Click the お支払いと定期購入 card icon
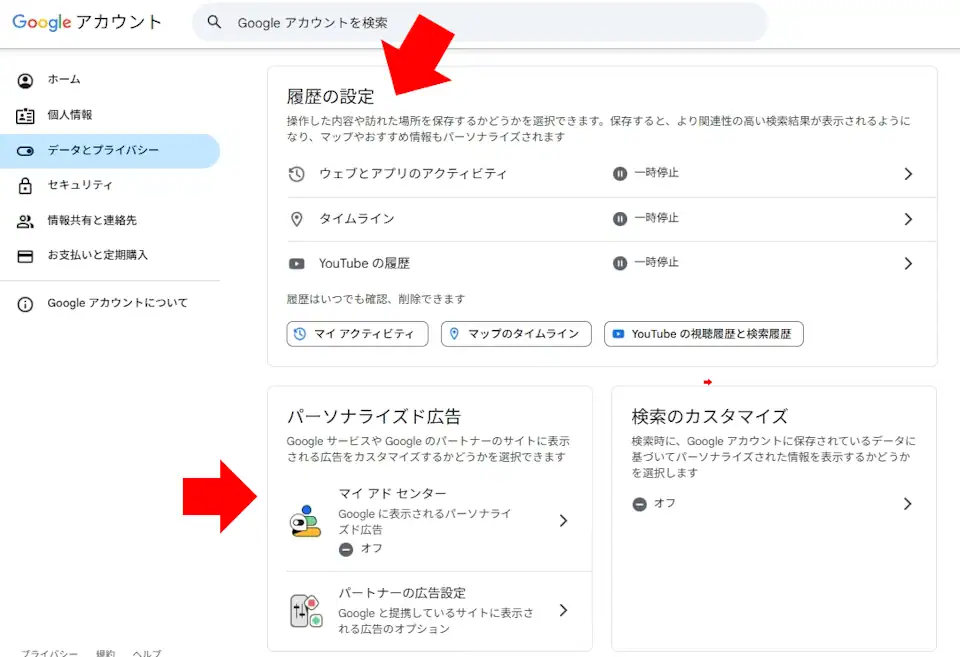The height and width of the screenshot is (657, 960). coord(25,256)
